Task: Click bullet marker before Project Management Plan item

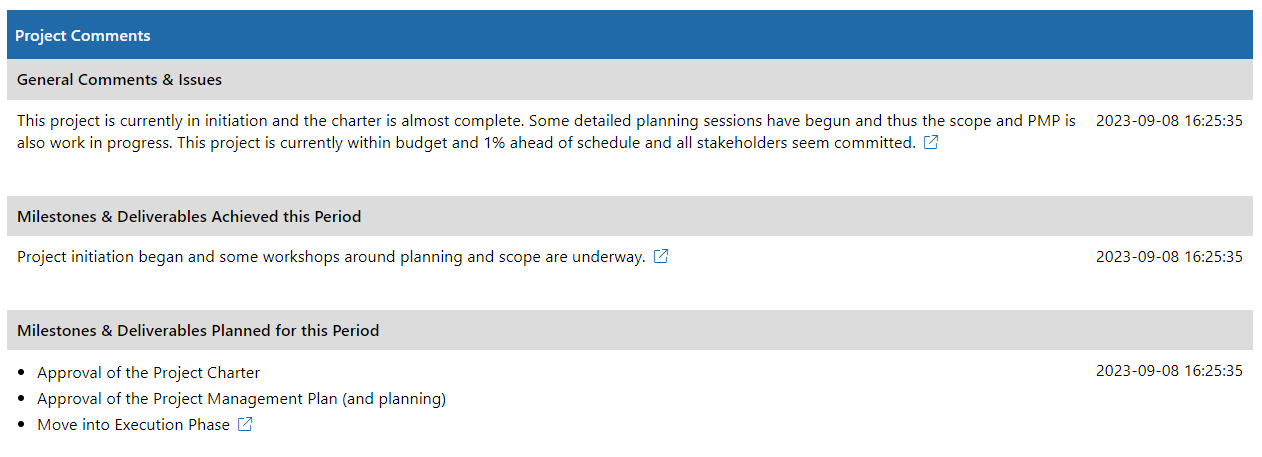Action: [x=22, y=399]
